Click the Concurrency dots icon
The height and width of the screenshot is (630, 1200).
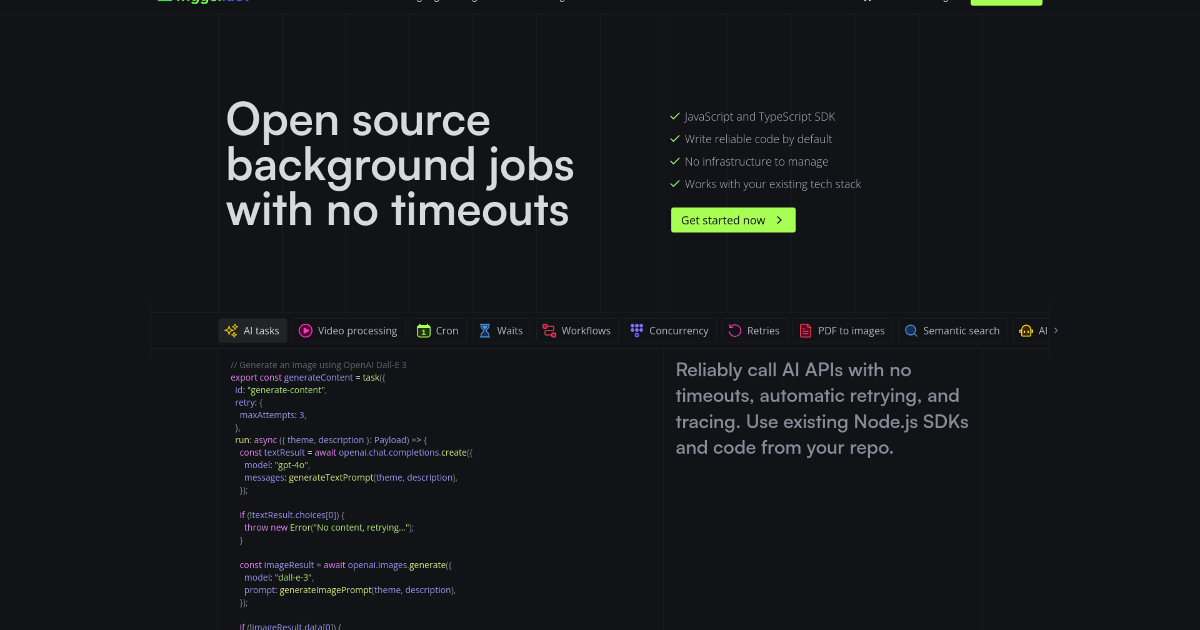pos(636,330)
